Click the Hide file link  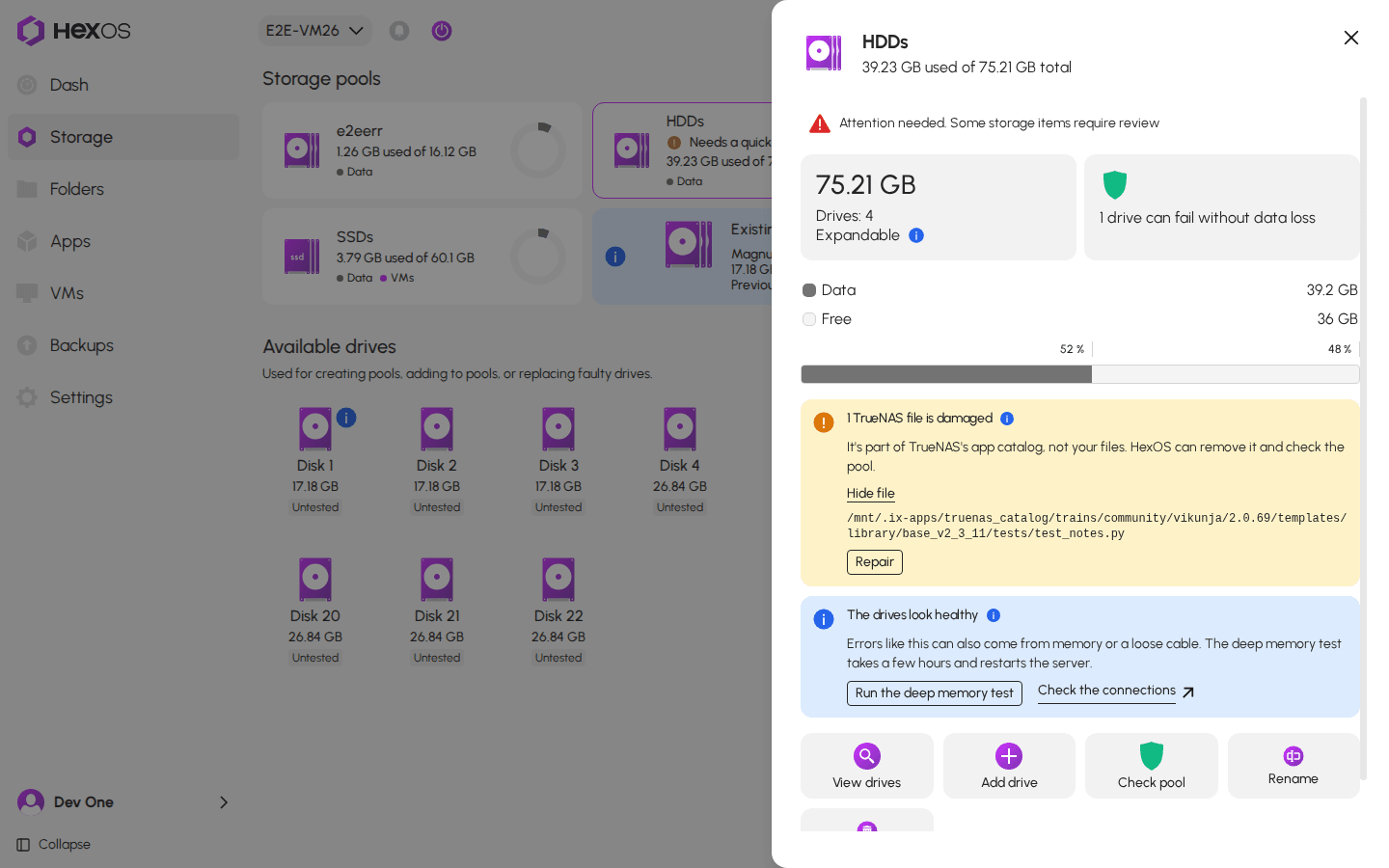point(871,494)
